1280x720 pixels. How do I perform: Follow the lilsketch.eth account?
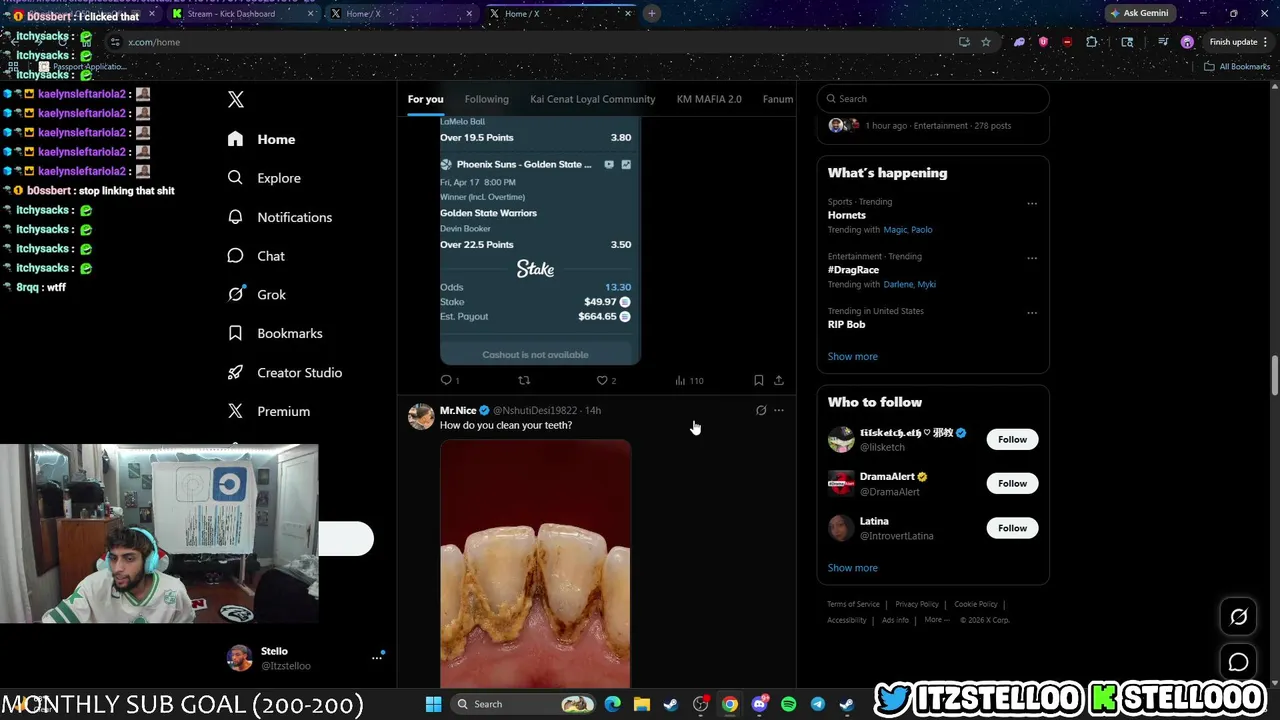click(x=1012, y=439)
